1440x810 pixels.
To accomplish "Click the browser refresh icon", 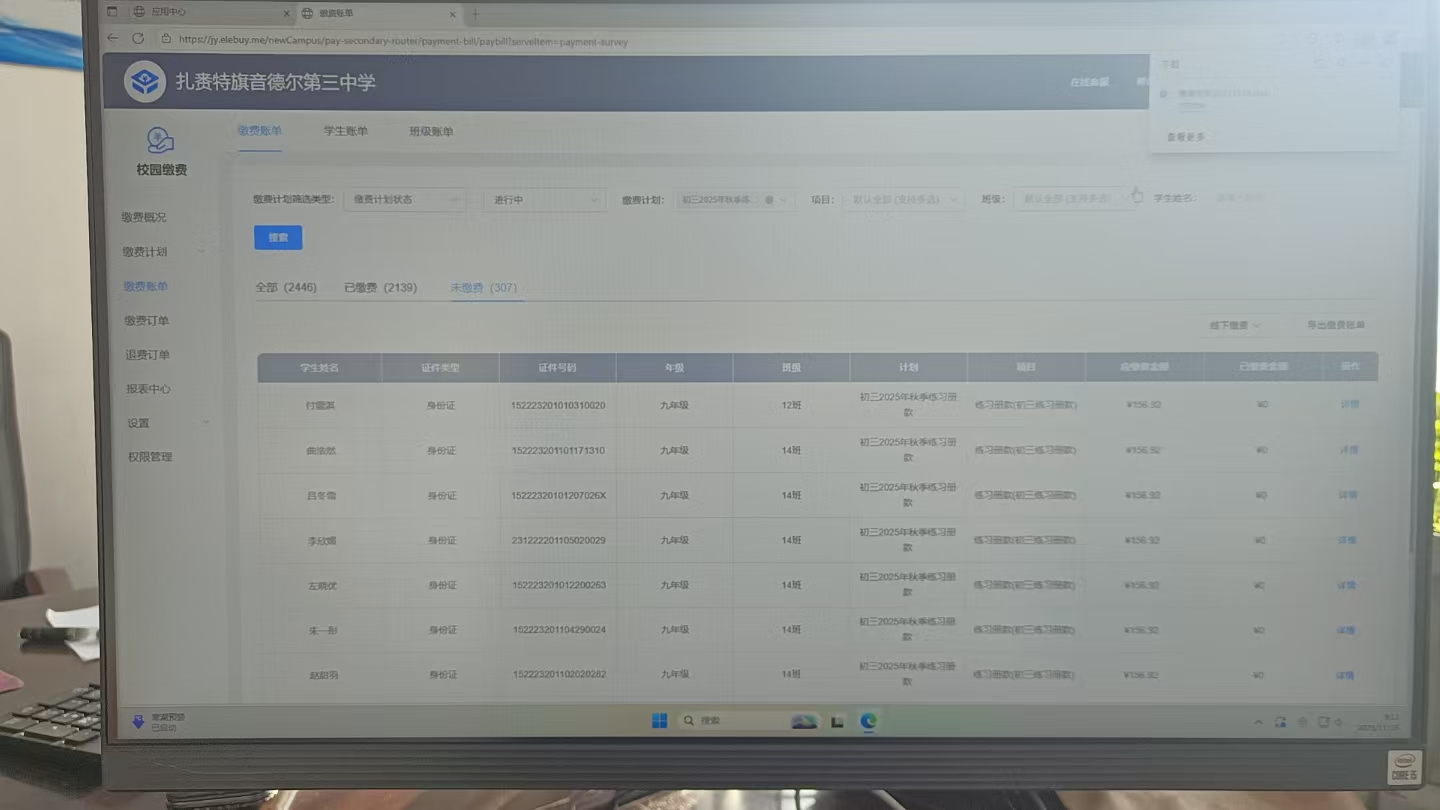I will pos(138,39).
